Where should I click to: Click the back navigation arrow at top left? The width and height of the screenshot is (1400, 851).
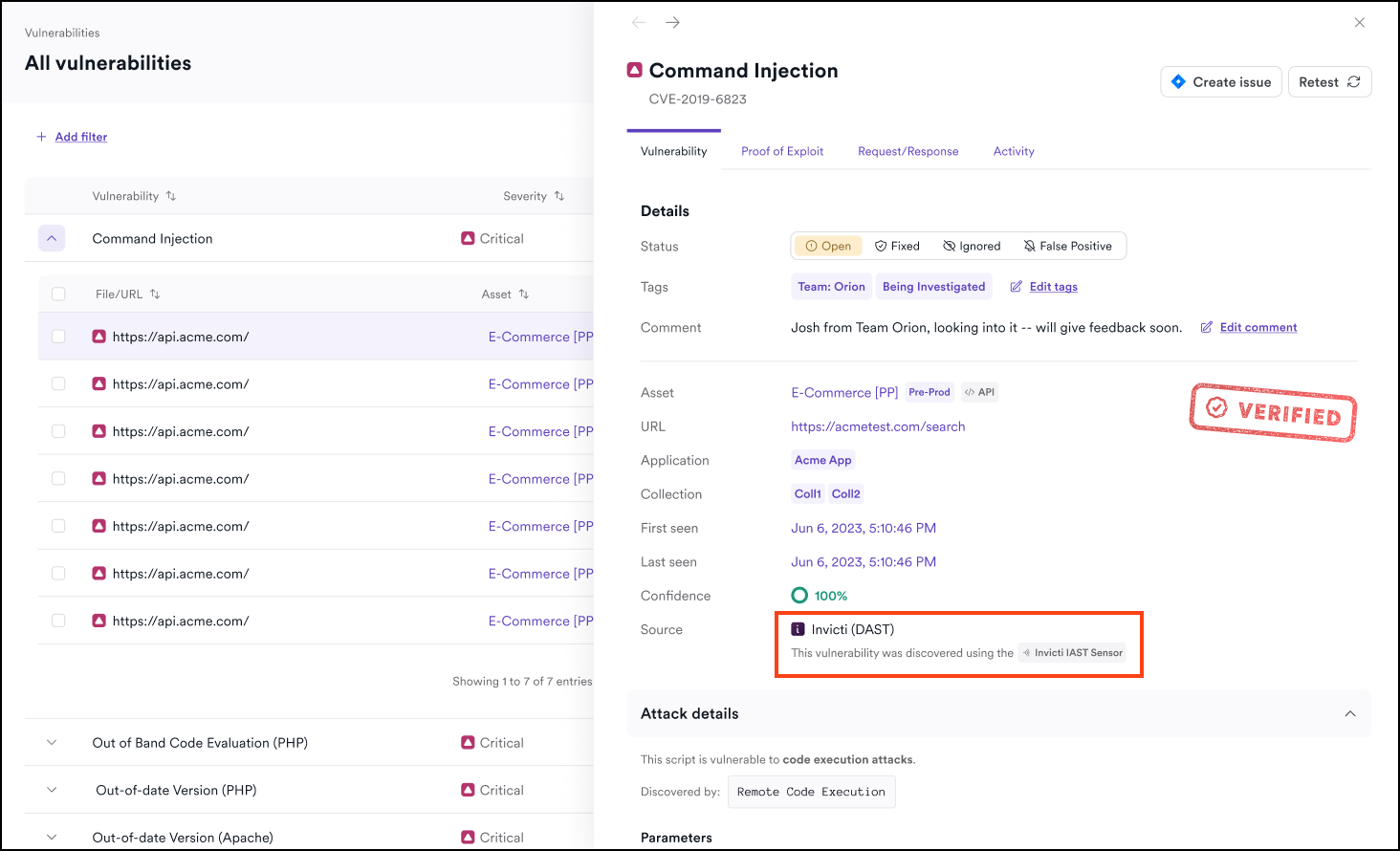[x=638, y=22]
